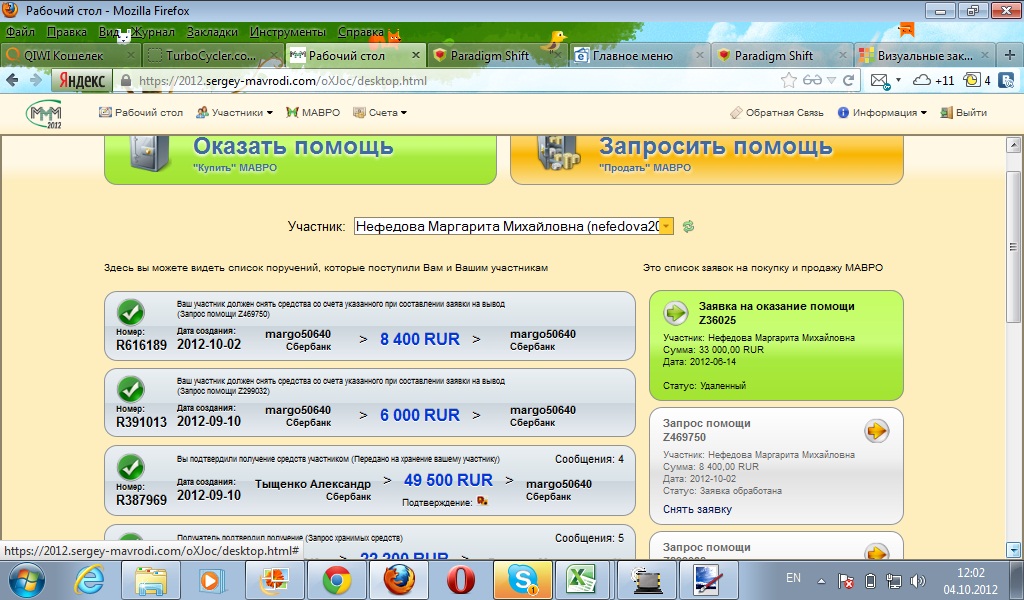
Task: Open the Рабочий стол site navigation link
Action: (x=141, y=113)
